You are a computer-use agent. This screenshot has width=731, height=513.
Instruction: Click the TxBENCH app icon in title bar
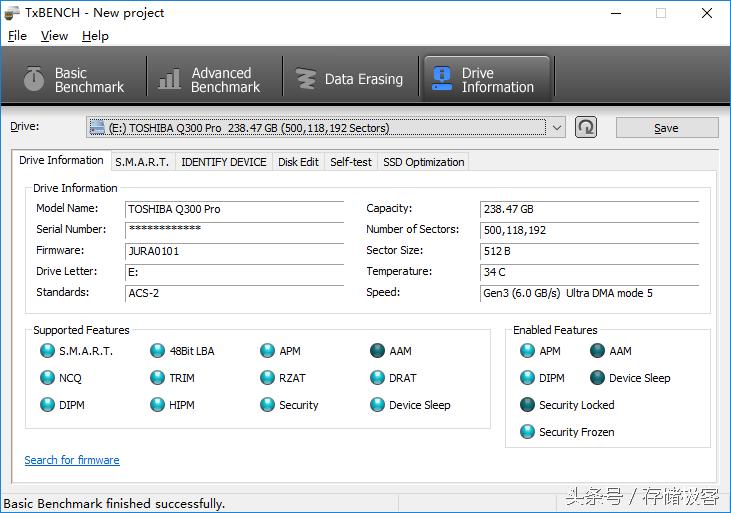coord(12,13)
